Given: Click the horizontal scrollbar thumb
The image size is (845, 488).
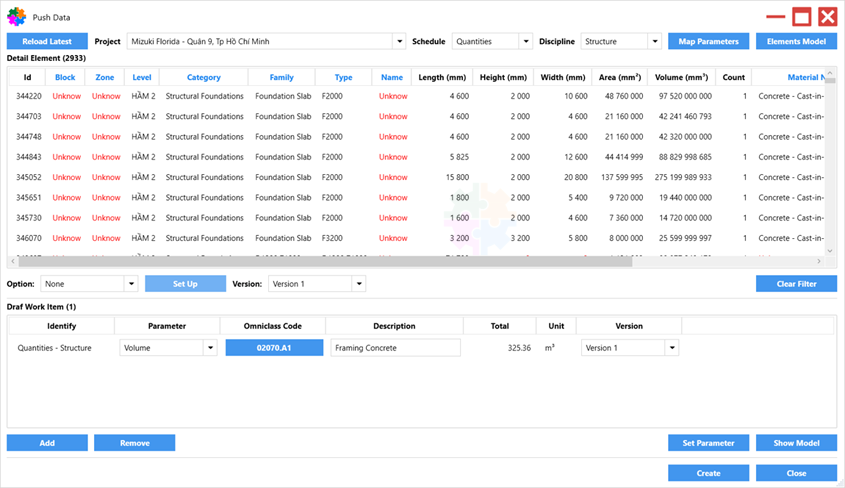Looking at the screenshot, I should 325,261.
